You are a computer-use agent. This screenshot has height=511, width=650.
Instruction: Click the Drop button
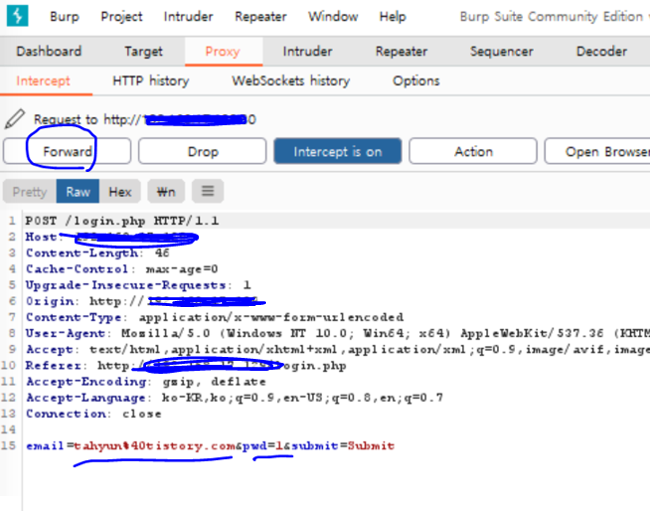point(202,151)
